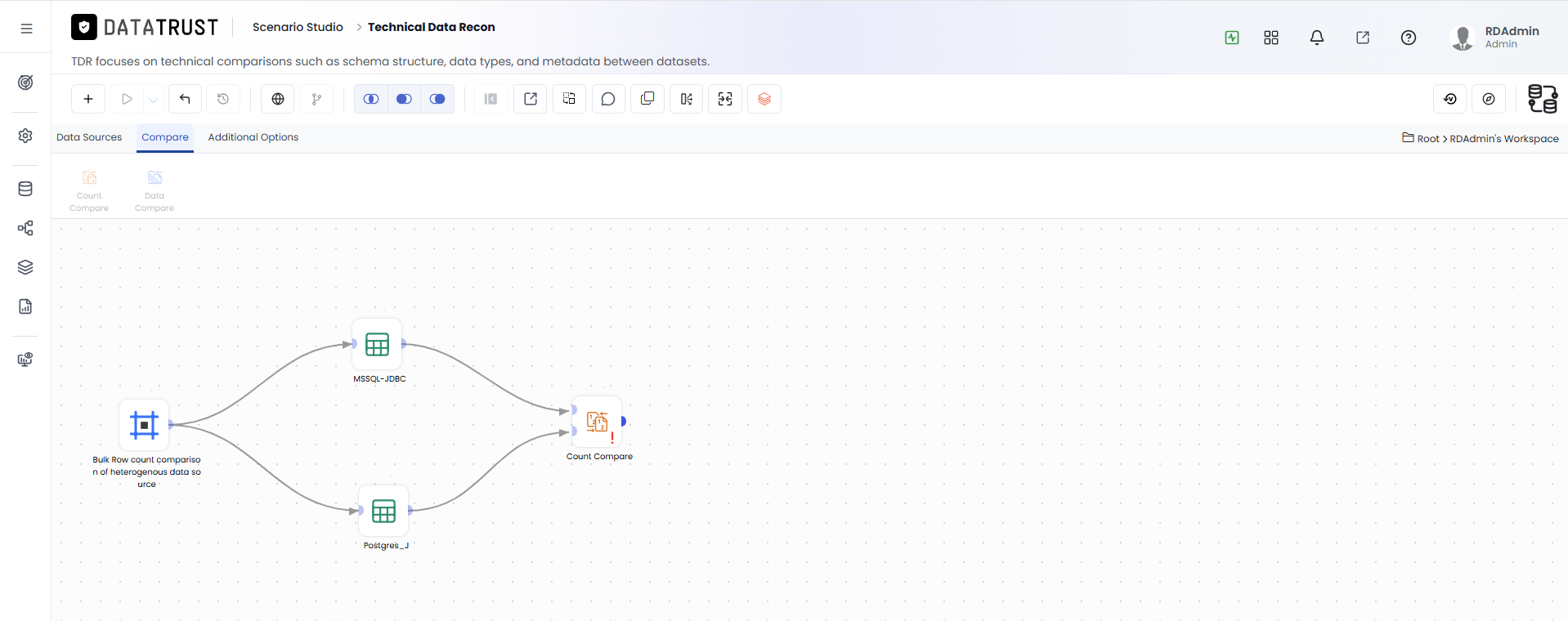The image size is (1568, 621).
Task: Click RDAdmin's Workspace folder path
Action: click(x=1503, y=139)
